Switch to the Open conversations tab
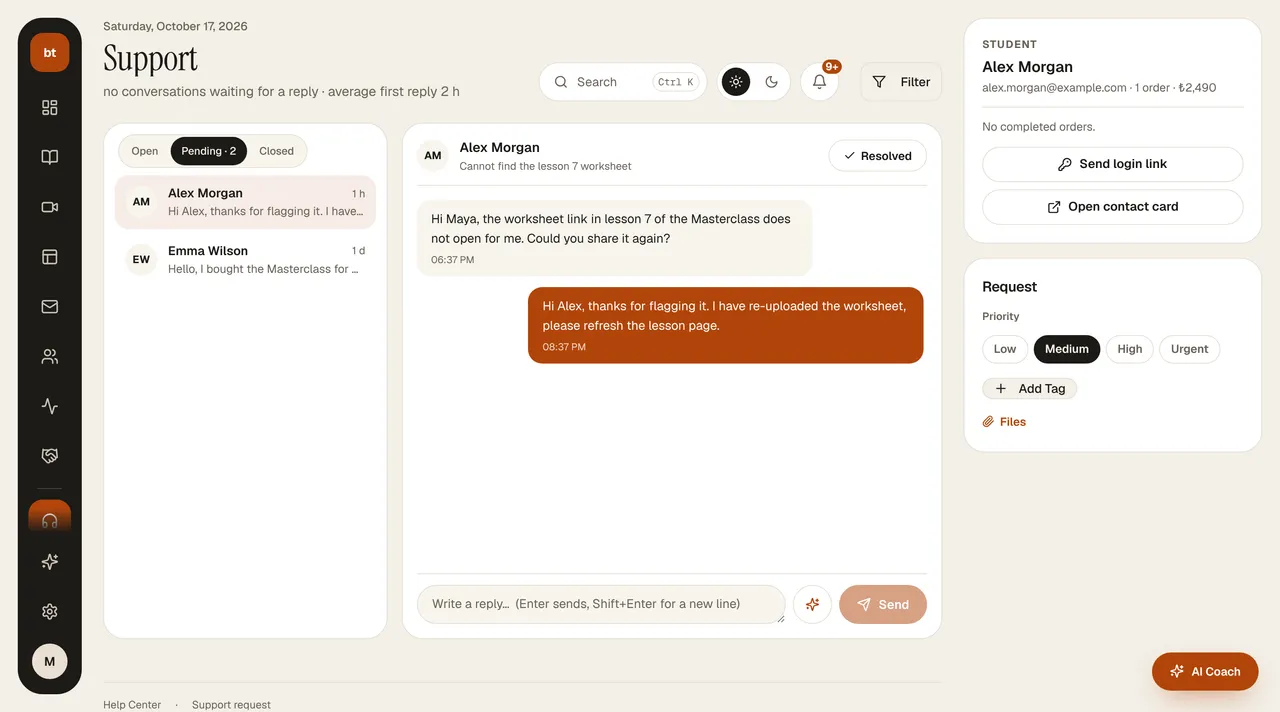The height and width of the screenshot is (712, 1280). (145, 151)
